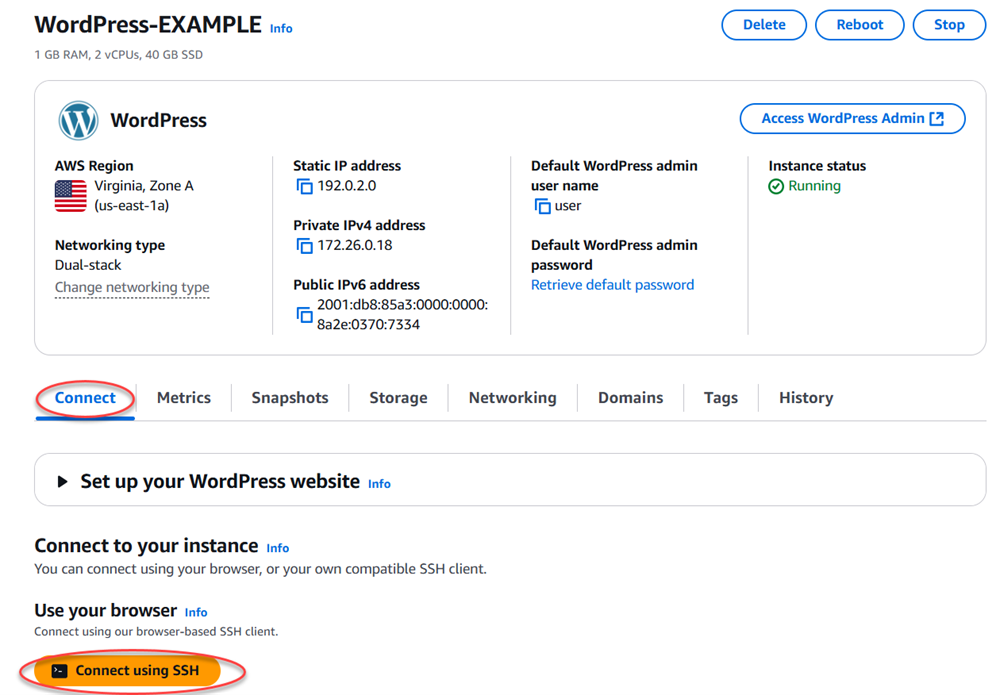1000x695 pixels.
Task: Copy the public IPv6 address icon
Action: point(304,315)
